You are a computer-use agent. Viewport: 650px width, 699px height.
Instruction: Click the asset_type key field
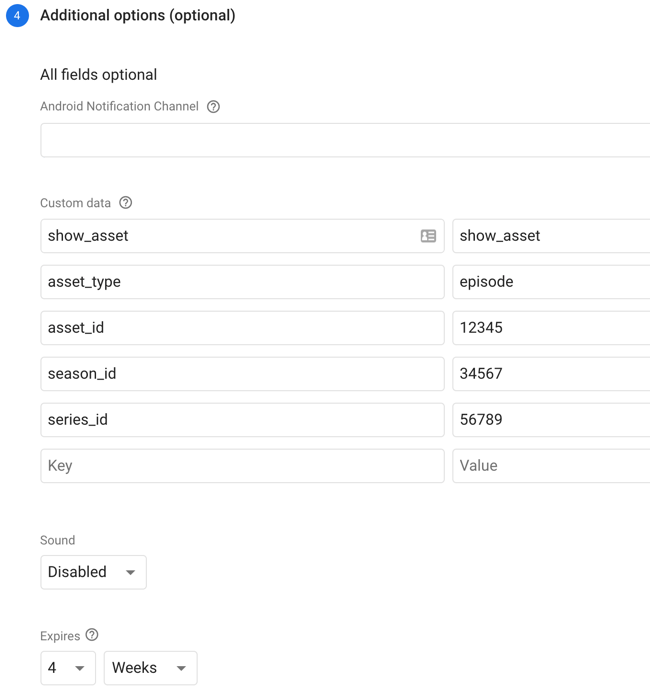(242, 282)
